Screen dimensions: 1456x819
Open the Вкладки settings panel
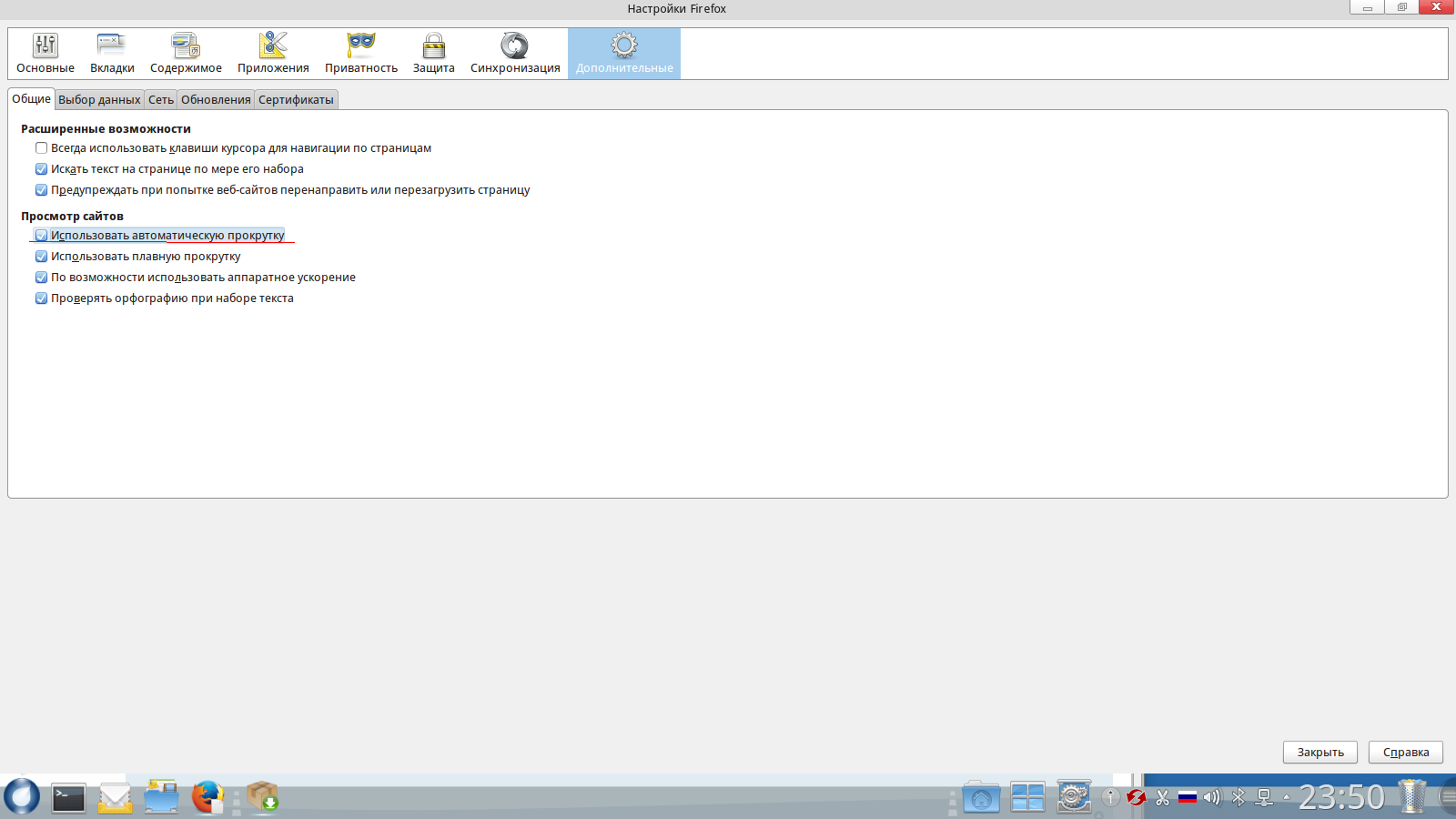click(x=112, y=54)
